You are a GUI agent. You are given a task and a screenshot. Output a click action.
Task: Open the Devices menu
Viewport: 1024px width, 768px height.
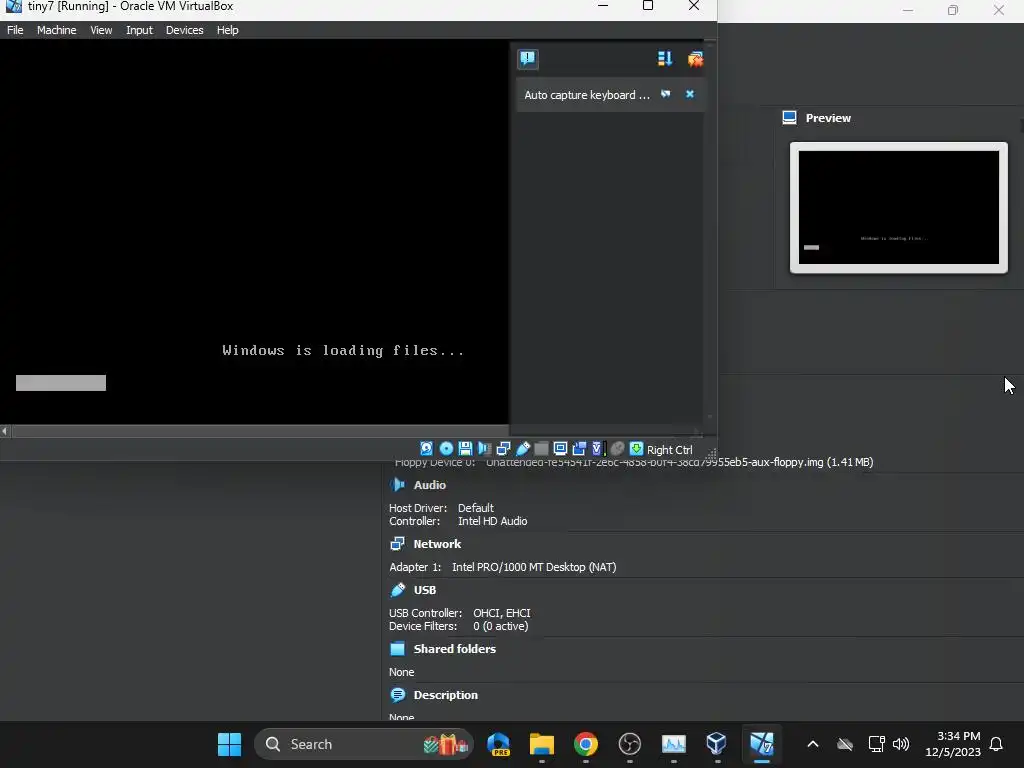(184, 30)
